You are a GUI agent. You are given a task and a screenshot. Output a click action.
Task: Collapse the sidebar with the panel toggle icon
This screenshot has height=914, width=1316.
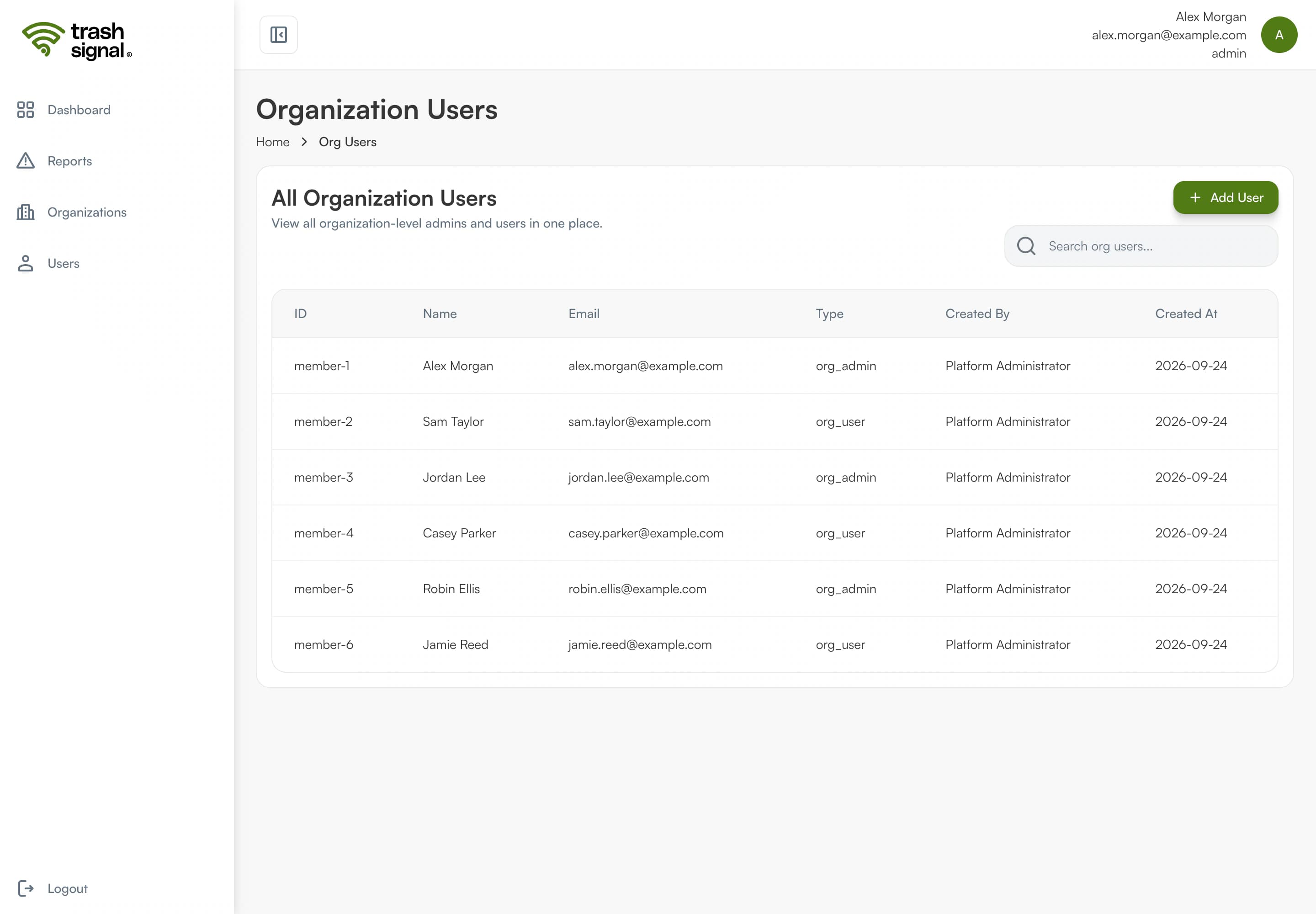278,35
